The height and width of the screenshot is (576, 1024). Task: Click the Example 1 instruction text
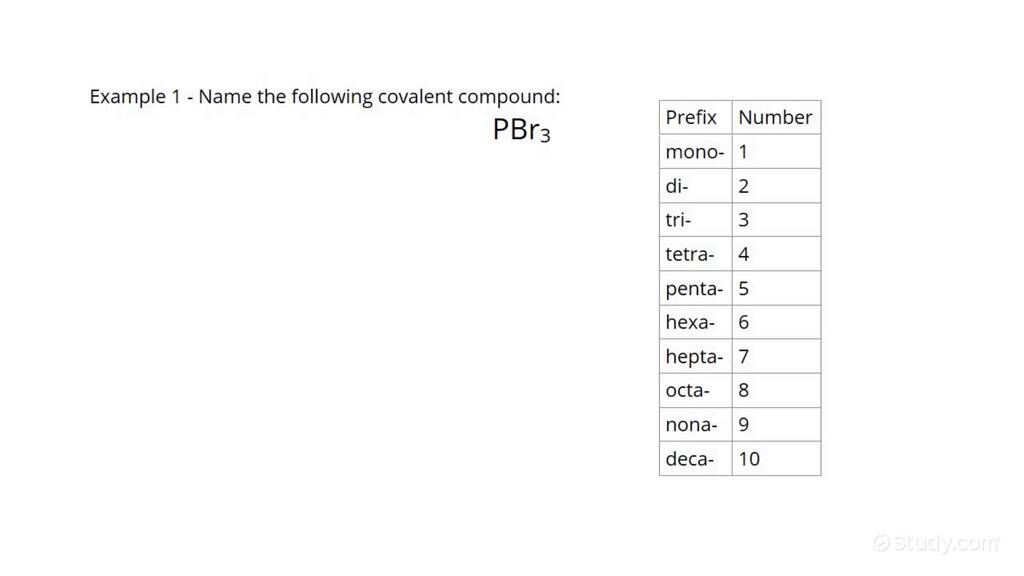(325, 97)
